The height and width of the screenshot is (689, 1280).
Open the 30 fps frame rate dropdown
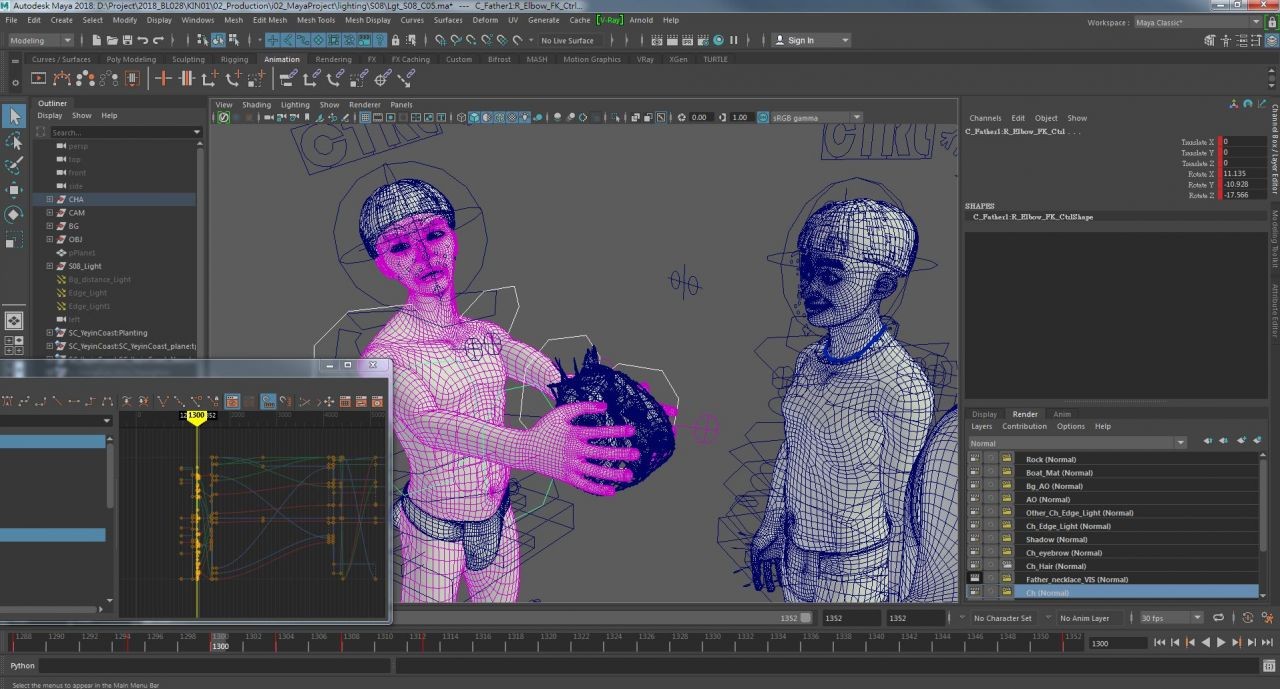1169,618
